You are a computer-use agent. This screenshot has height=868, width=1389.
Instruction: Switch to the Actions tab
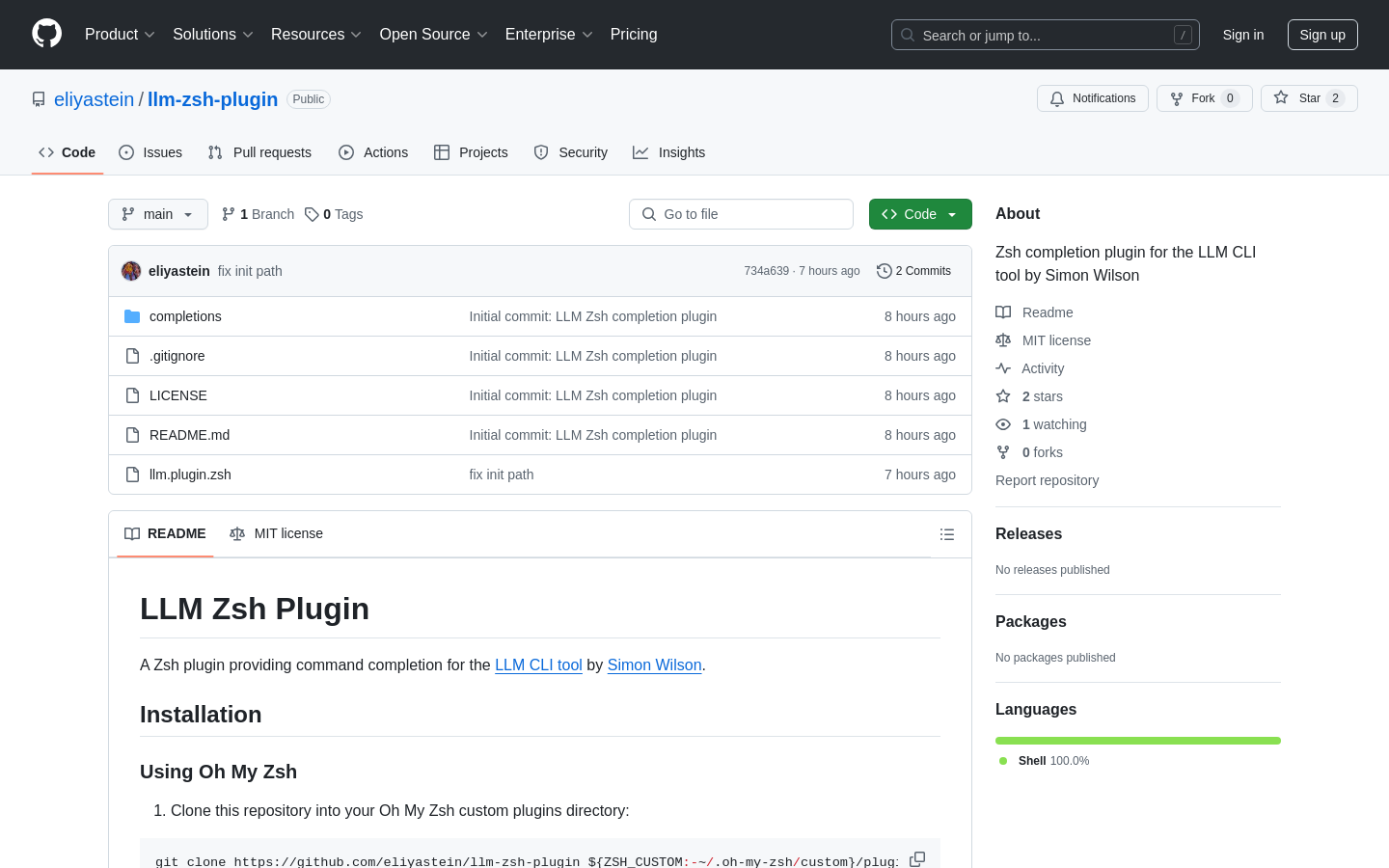pos(373,152)
